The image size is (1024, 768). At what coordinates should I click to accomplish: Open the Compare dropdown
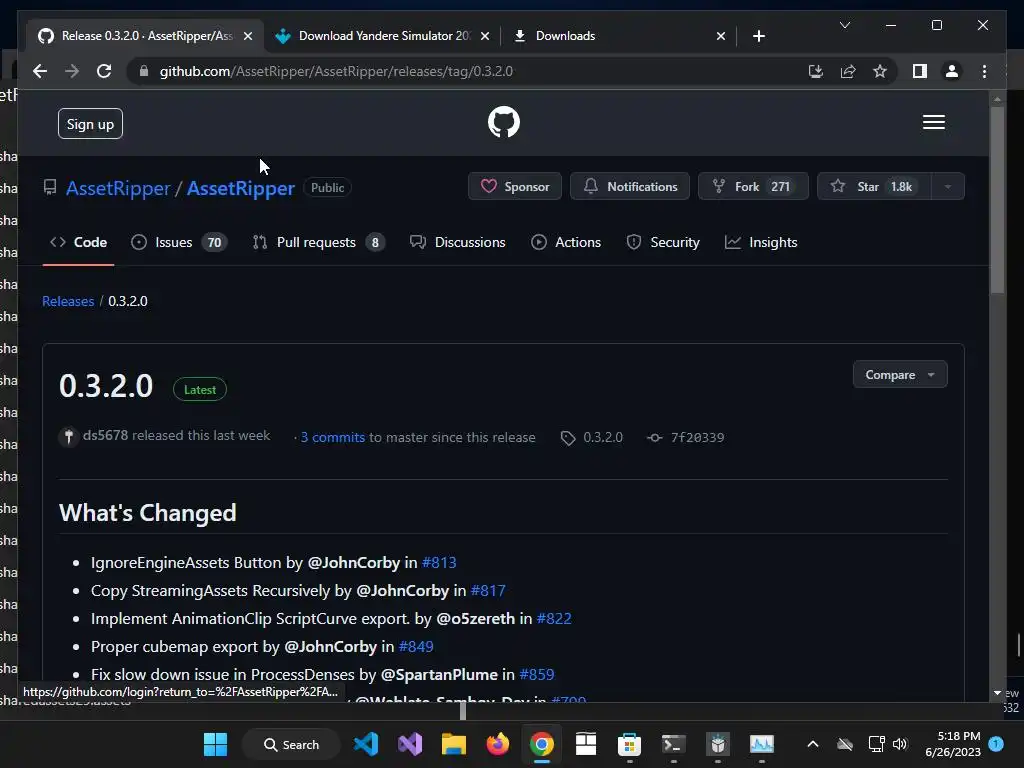pos(899,374)
